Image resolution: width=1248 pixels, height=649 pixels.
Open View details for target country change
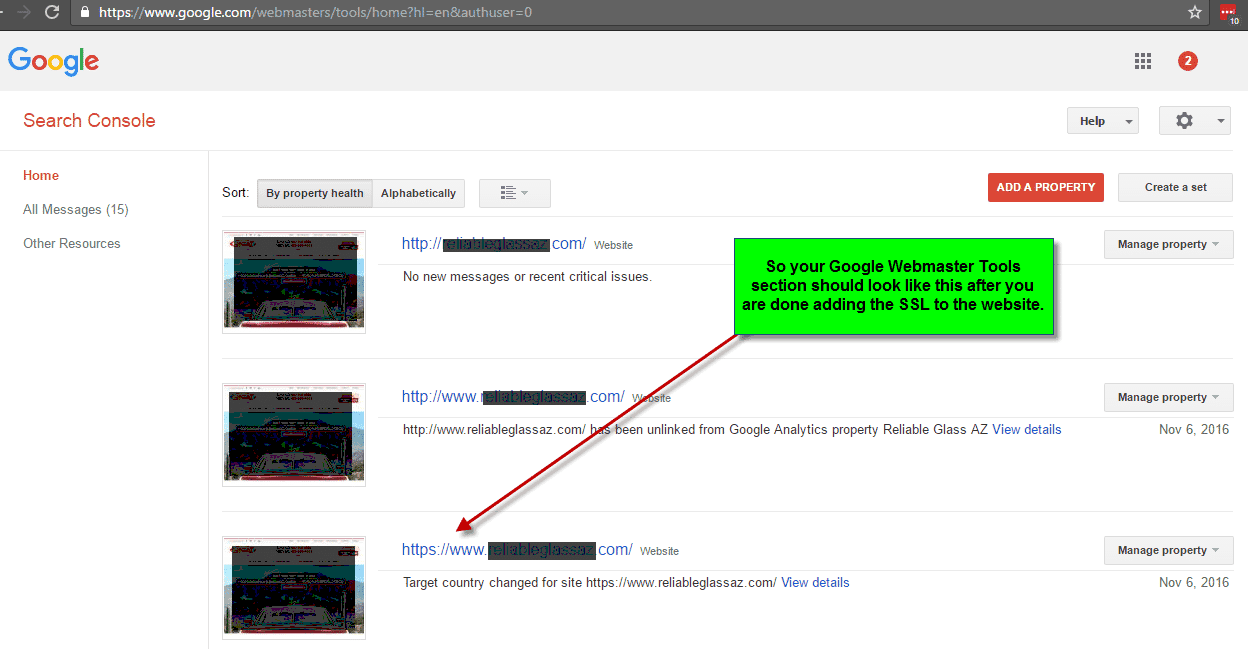(x=815, y=582)
